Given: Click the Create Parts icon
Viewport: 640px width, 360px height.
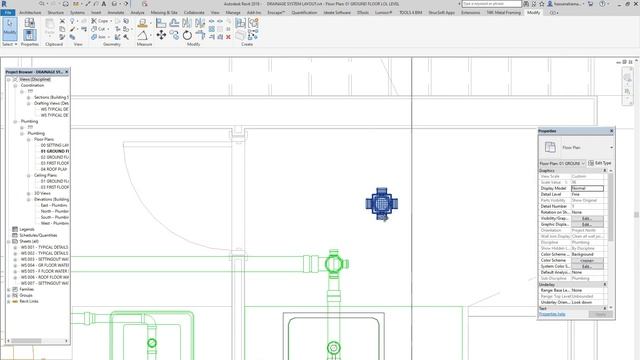Looking at the screenshot, I should [240, 35].
